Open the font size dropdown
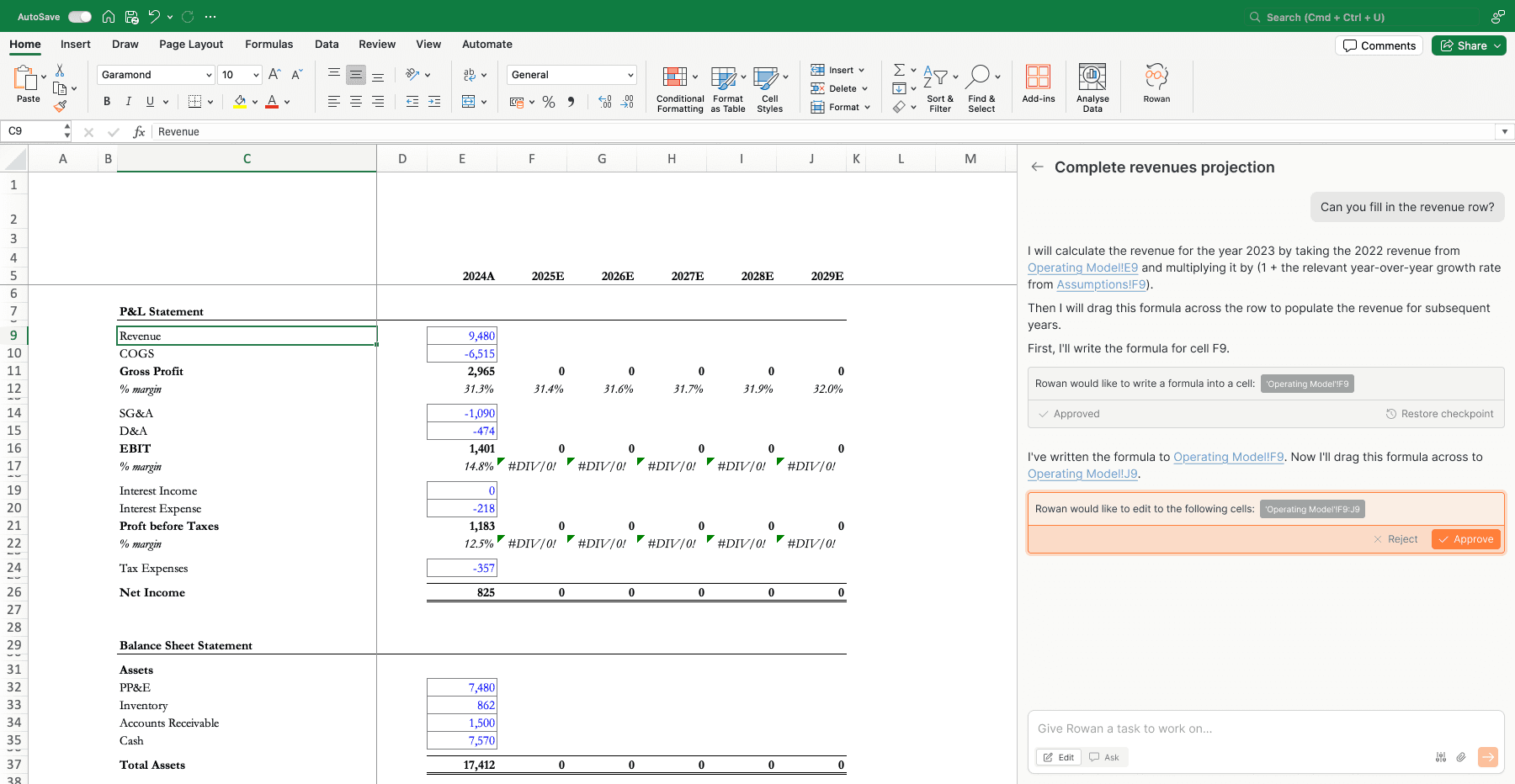The width and height of the screenshot is (1515, 784). 241,75
